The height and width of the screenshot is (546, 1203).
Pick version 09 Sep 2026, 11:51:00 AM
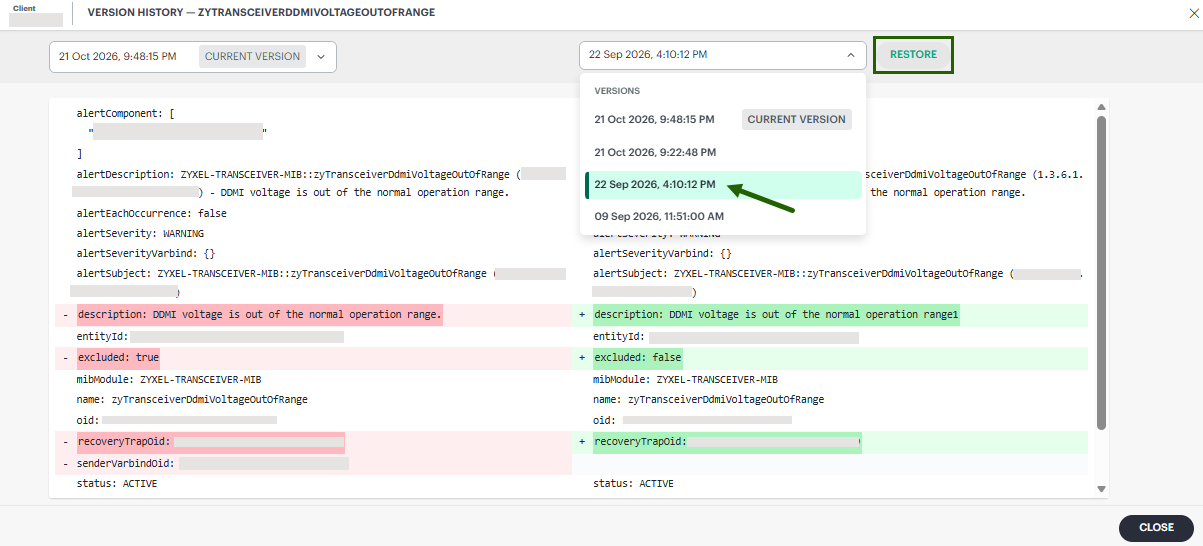pyautogui.click(x=722, y=216)
